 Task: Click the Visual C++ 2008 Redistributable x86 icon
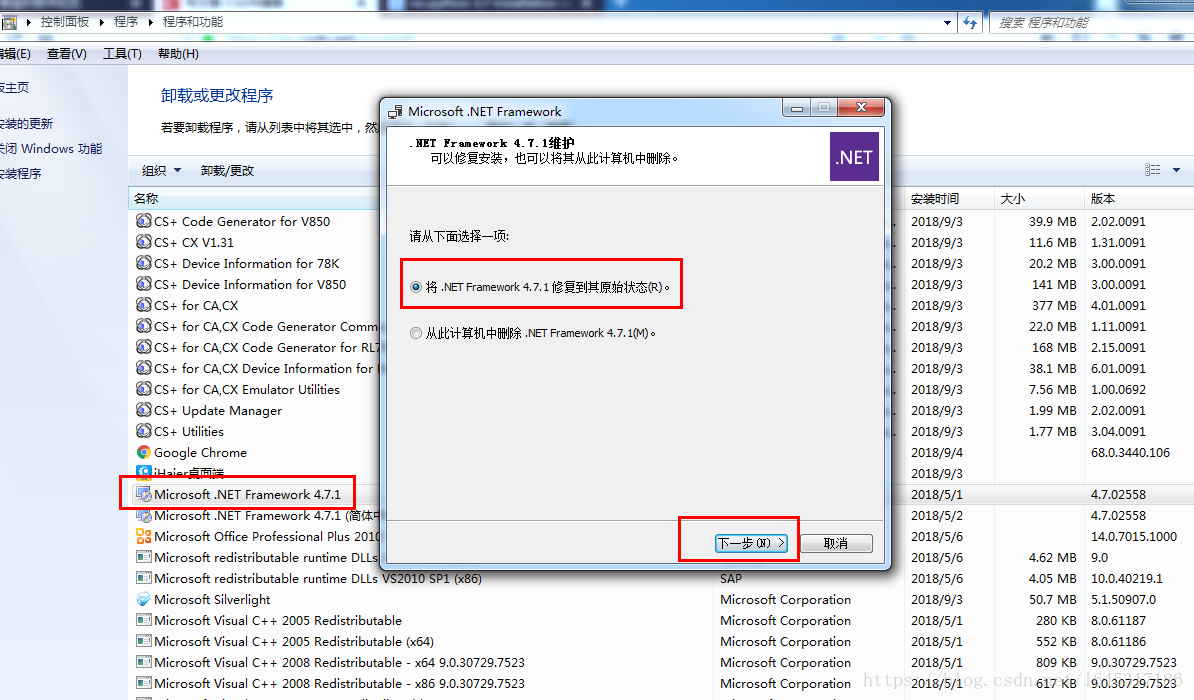pos(143,683)
